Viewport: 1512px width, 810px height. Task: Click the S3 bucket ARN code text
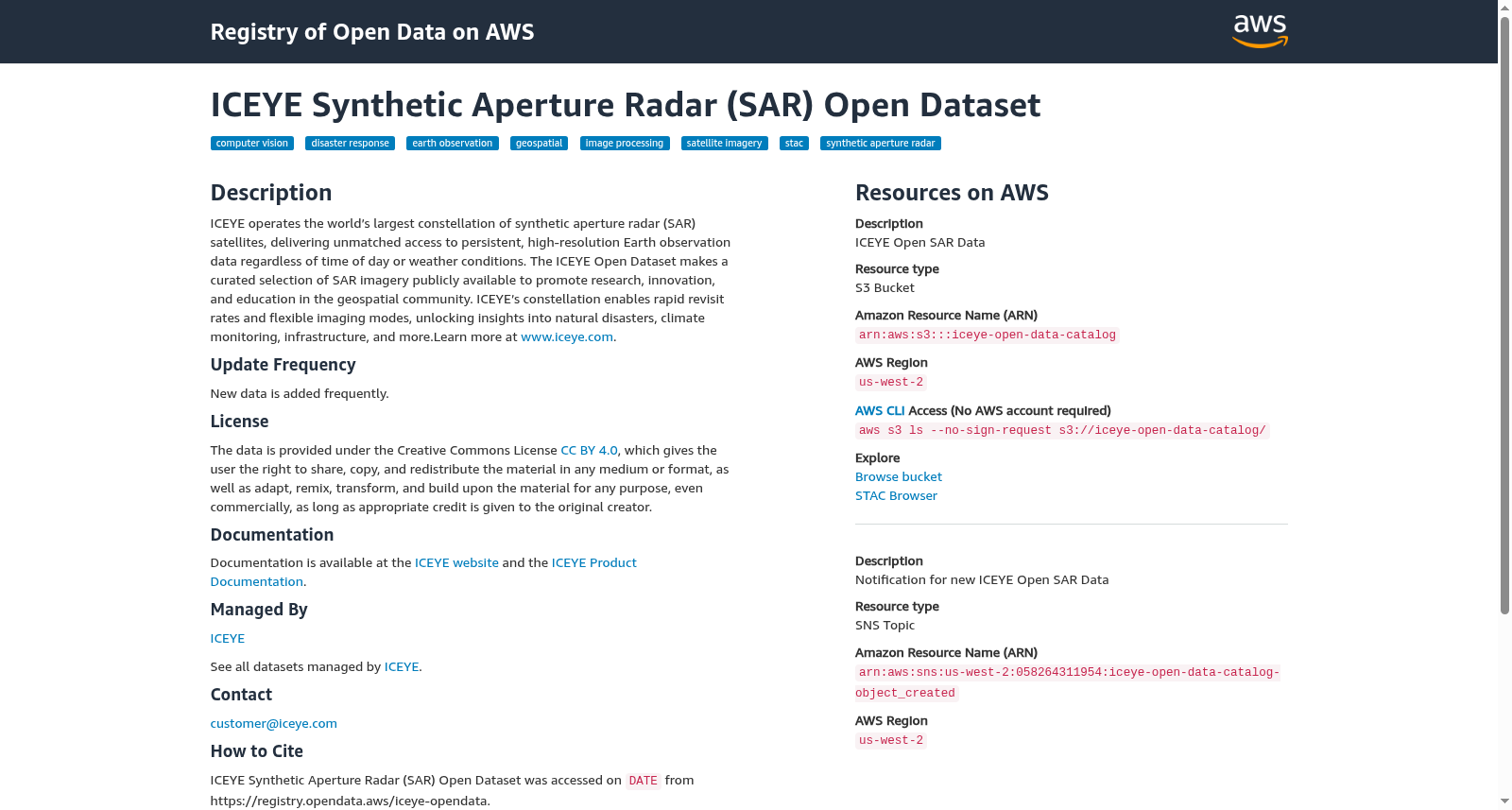click(x=988, y=336)
